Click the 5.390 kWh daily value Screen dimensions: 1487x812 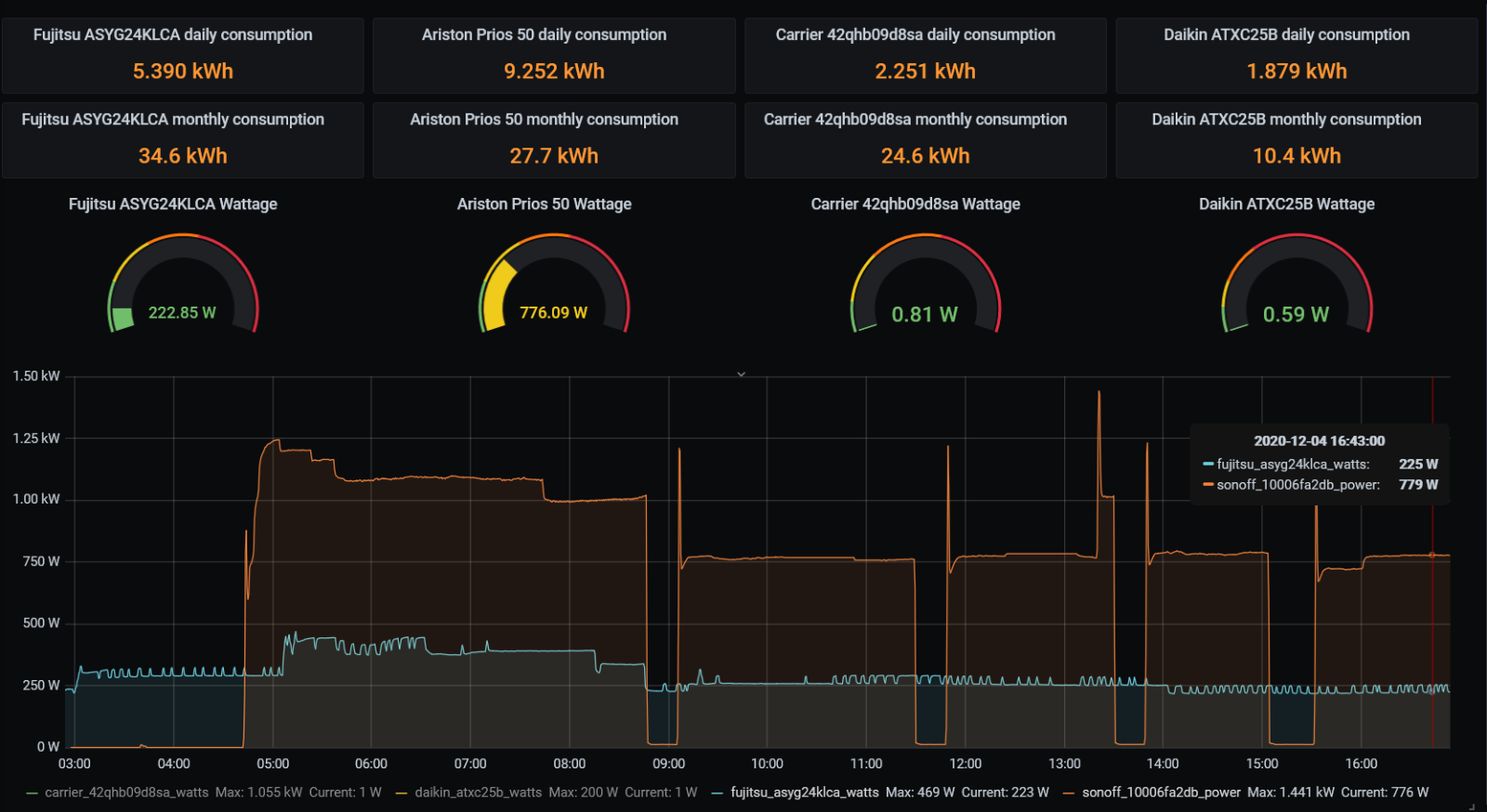point(183,71)
